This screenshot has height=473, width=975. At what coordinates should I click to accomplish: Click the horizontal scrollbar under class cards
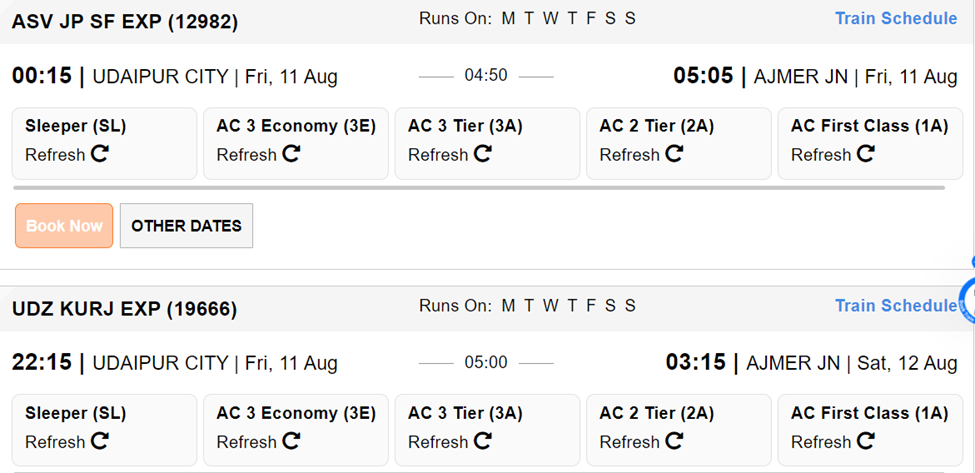click(x=478, y=187)
